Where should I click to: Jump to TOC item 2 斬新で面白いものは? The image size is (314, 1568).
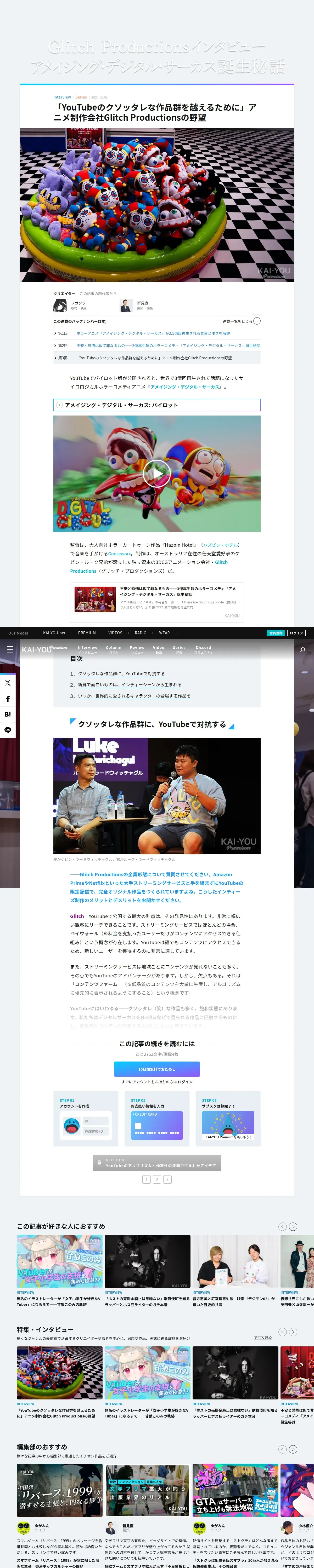coord(130,685)
